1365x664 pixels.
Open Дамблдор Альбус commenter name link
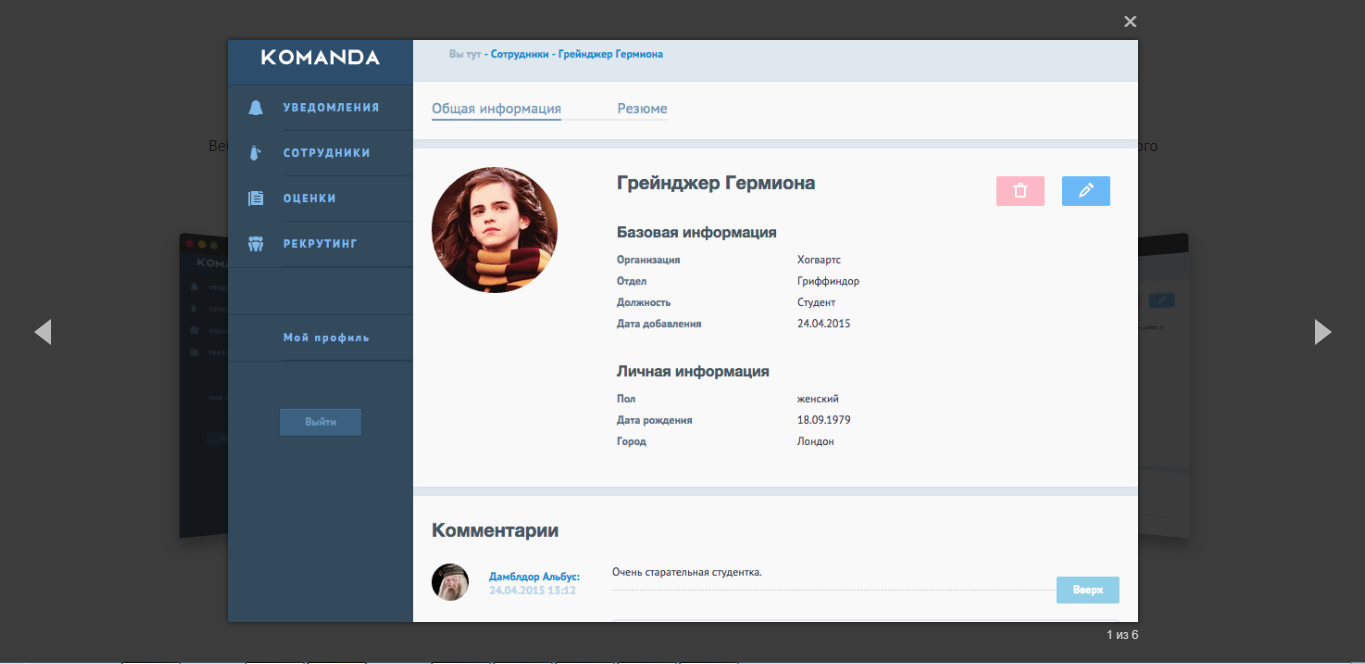click(532, 575)
